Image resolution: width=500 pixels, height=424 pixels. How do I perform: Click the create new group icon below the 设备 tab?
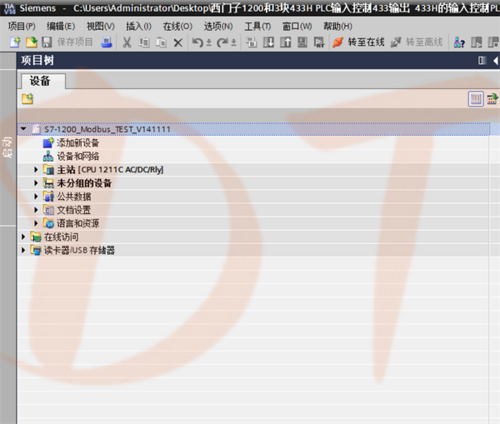click(28, 99)
